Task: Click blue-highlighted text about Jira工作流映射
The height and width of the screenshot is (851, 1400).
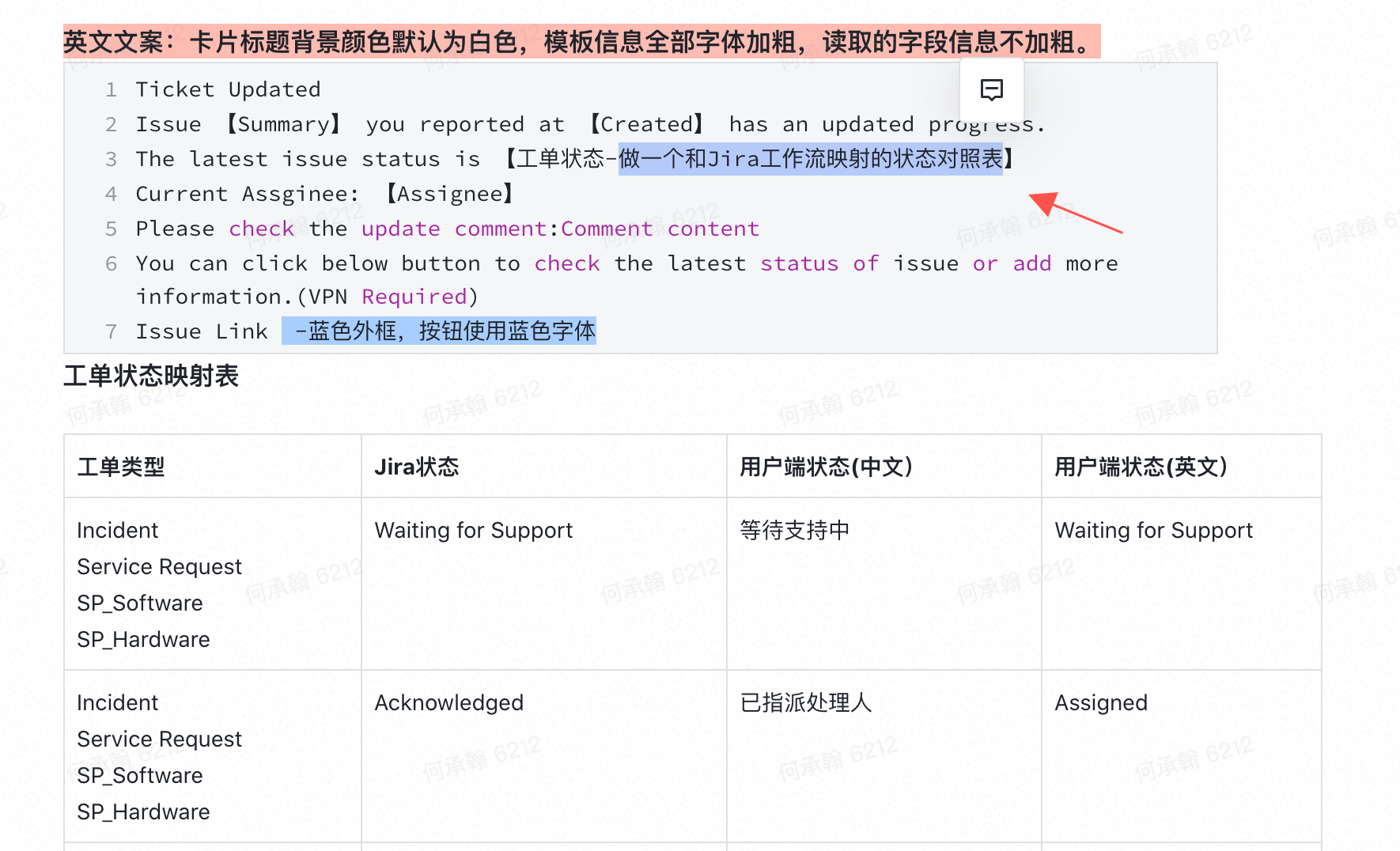Action: 810,159
